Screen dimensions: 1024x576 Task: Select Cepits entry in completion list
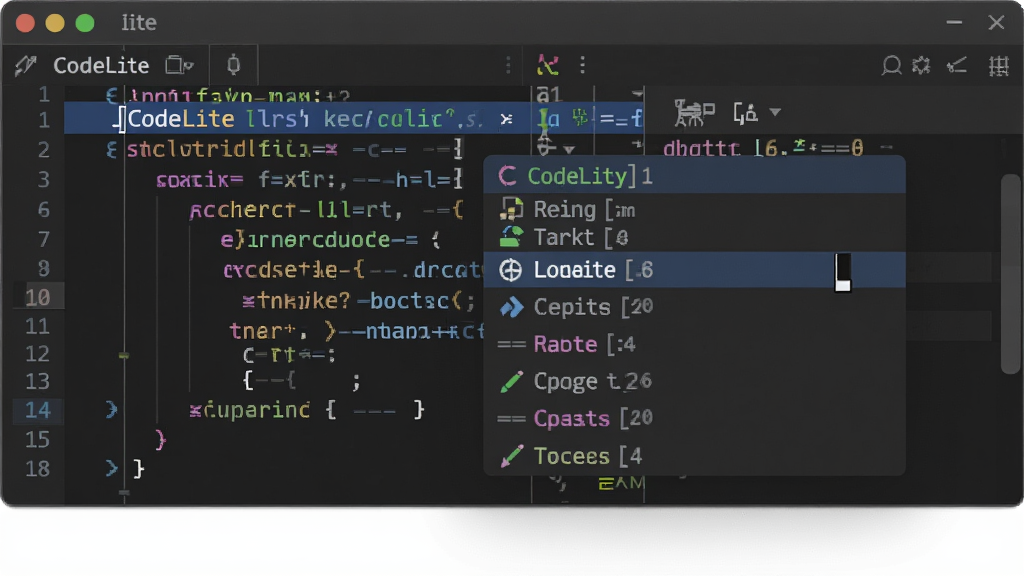694,307
